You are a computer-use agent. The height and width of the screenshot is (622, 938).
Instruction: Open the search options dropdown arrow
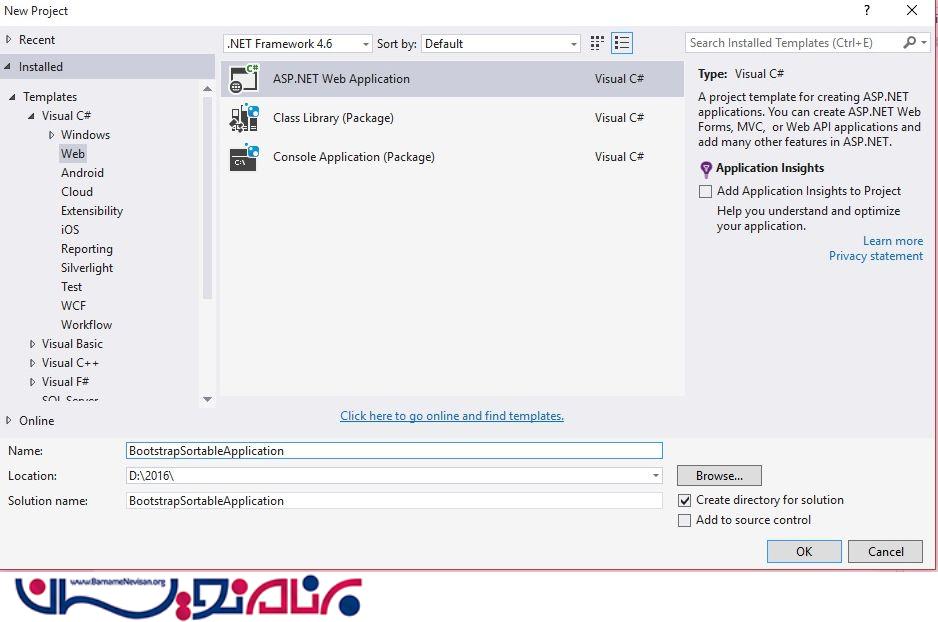click(924, 42)
